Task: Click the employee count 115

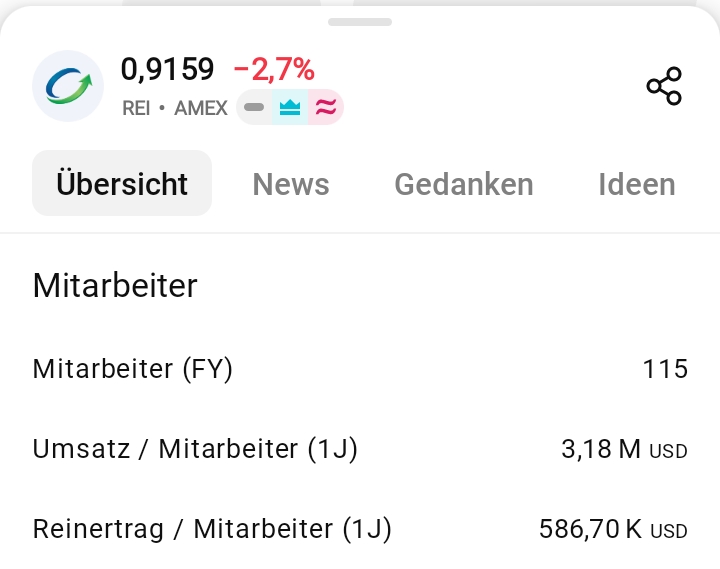Action: pos(665,369)
